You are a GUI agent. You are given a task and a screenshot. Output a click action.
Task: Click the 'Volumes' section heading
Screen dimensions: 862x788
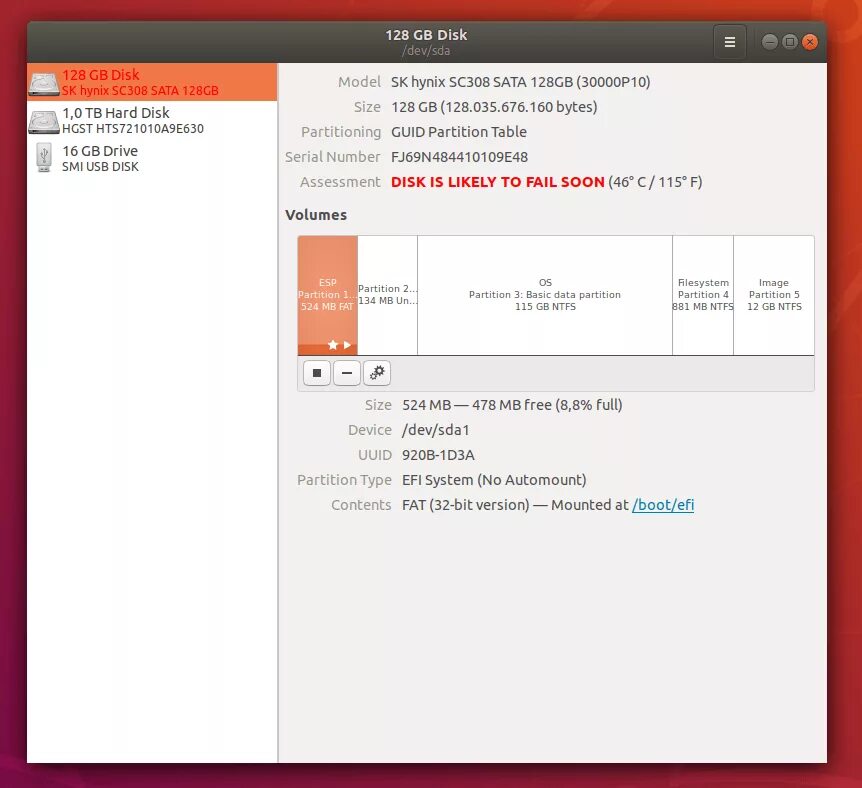[x=316, y=215]
